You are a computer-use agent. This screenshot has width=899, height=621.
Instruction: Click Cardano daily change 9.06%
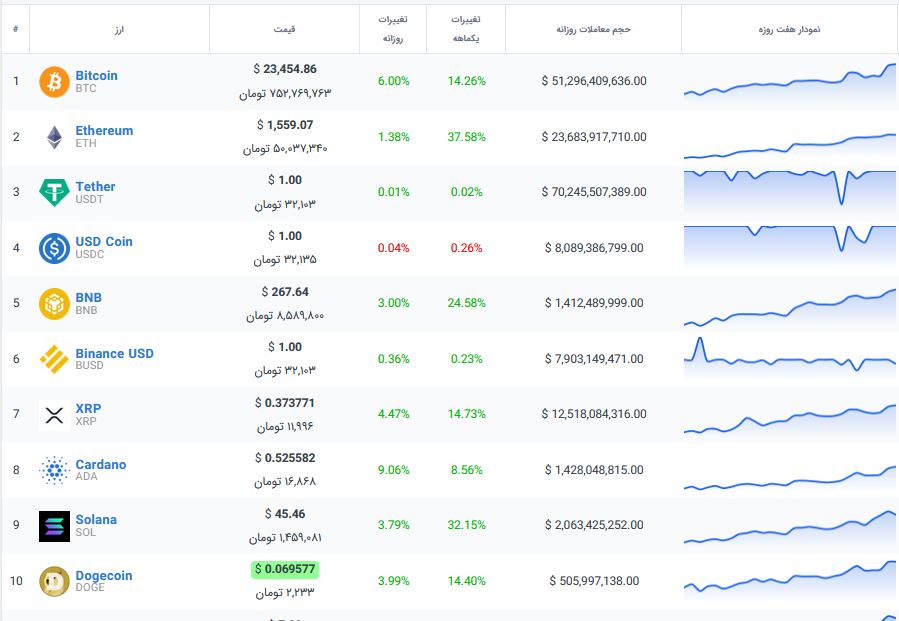click(393, 470)
